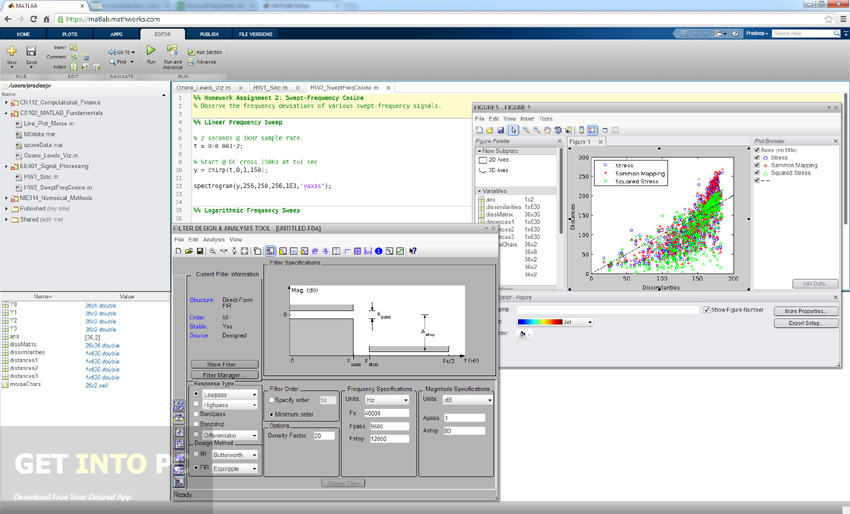The image size is (850, 514).
Task: Click the More Properties button
Action: coord(805,311)
